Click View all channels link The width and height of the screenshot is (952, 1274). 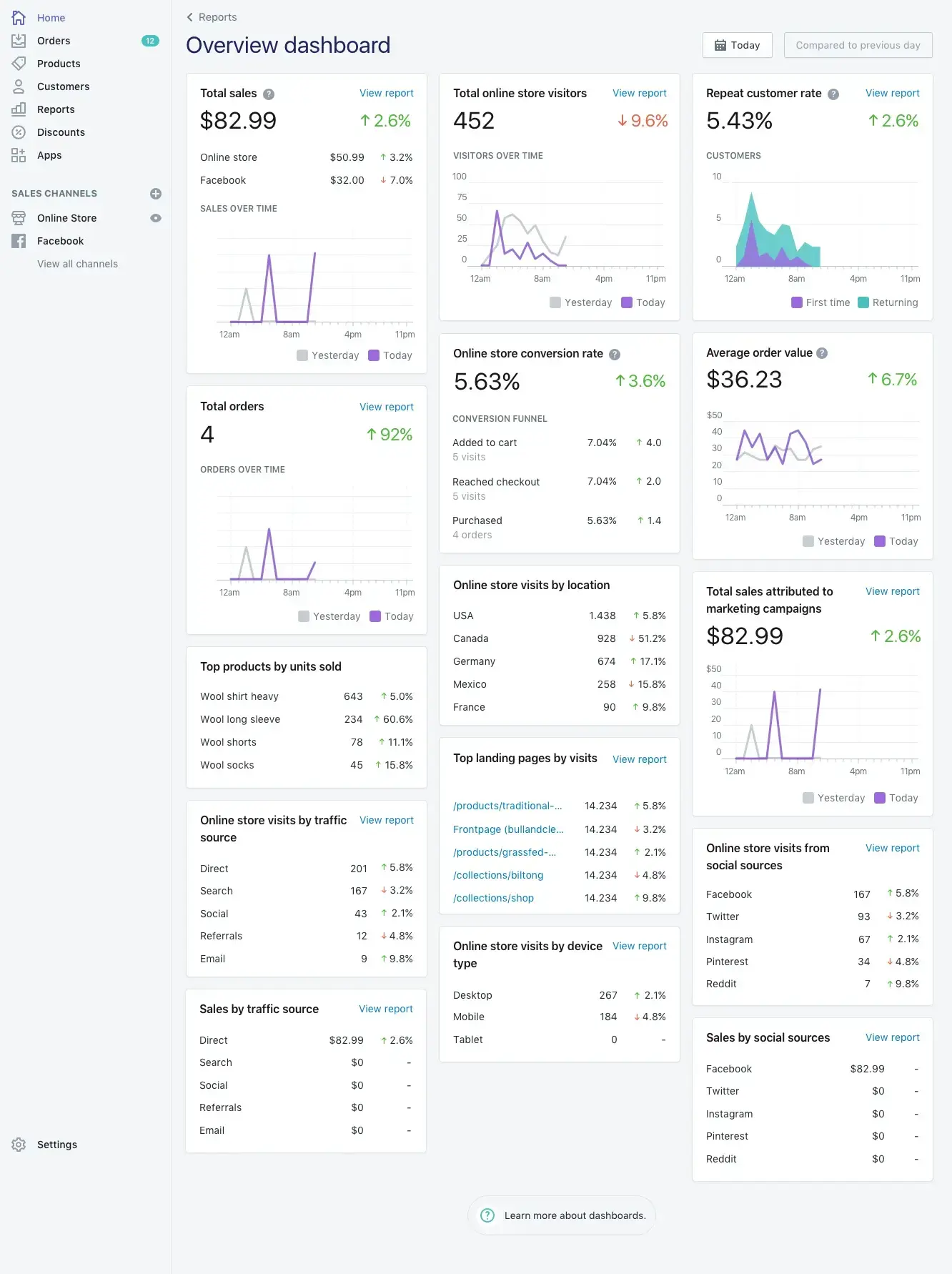point(77,264)
